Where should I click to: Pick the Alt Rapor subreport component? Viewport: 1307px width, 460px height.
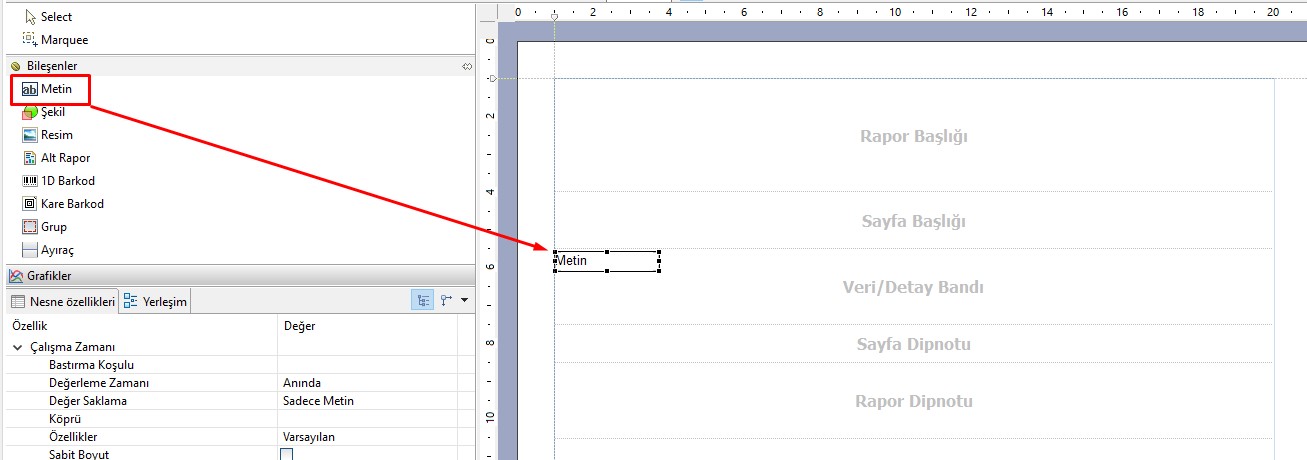pyautogui.click(x=56, y=158)
